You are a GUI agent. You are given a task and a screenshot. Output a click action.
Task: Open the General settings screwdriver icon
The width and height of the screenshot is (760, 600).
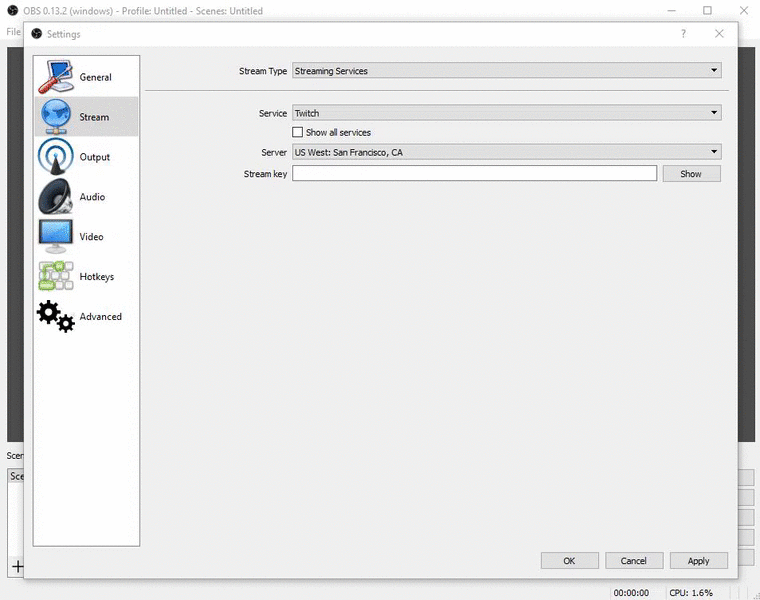(56, 77)
